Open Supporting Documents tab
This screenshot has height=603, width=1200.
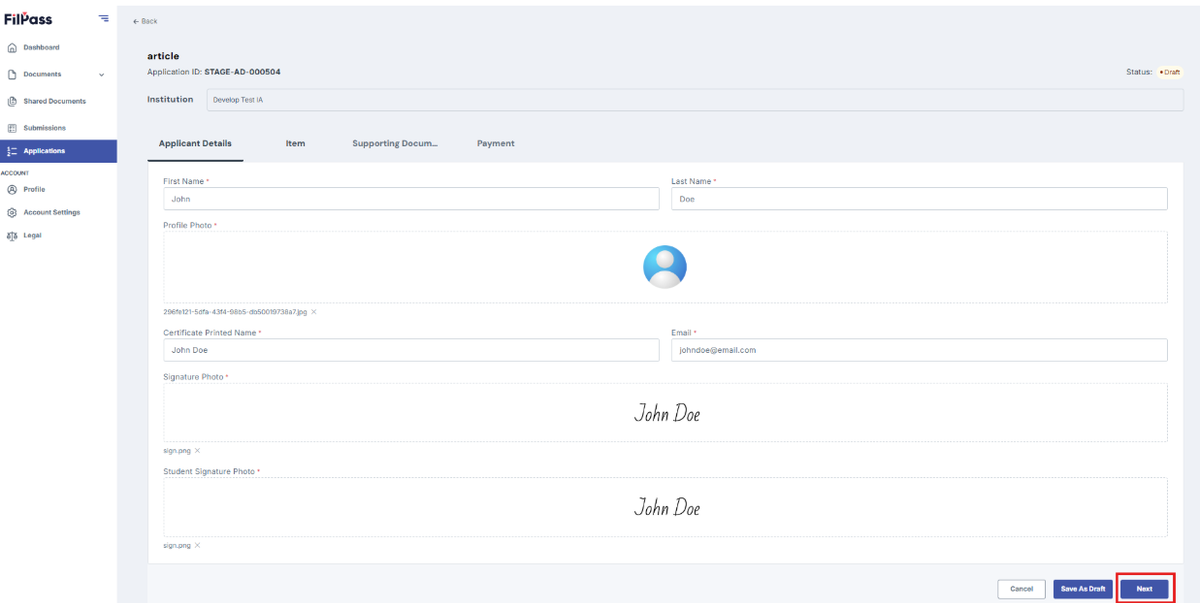click(395, 144)
